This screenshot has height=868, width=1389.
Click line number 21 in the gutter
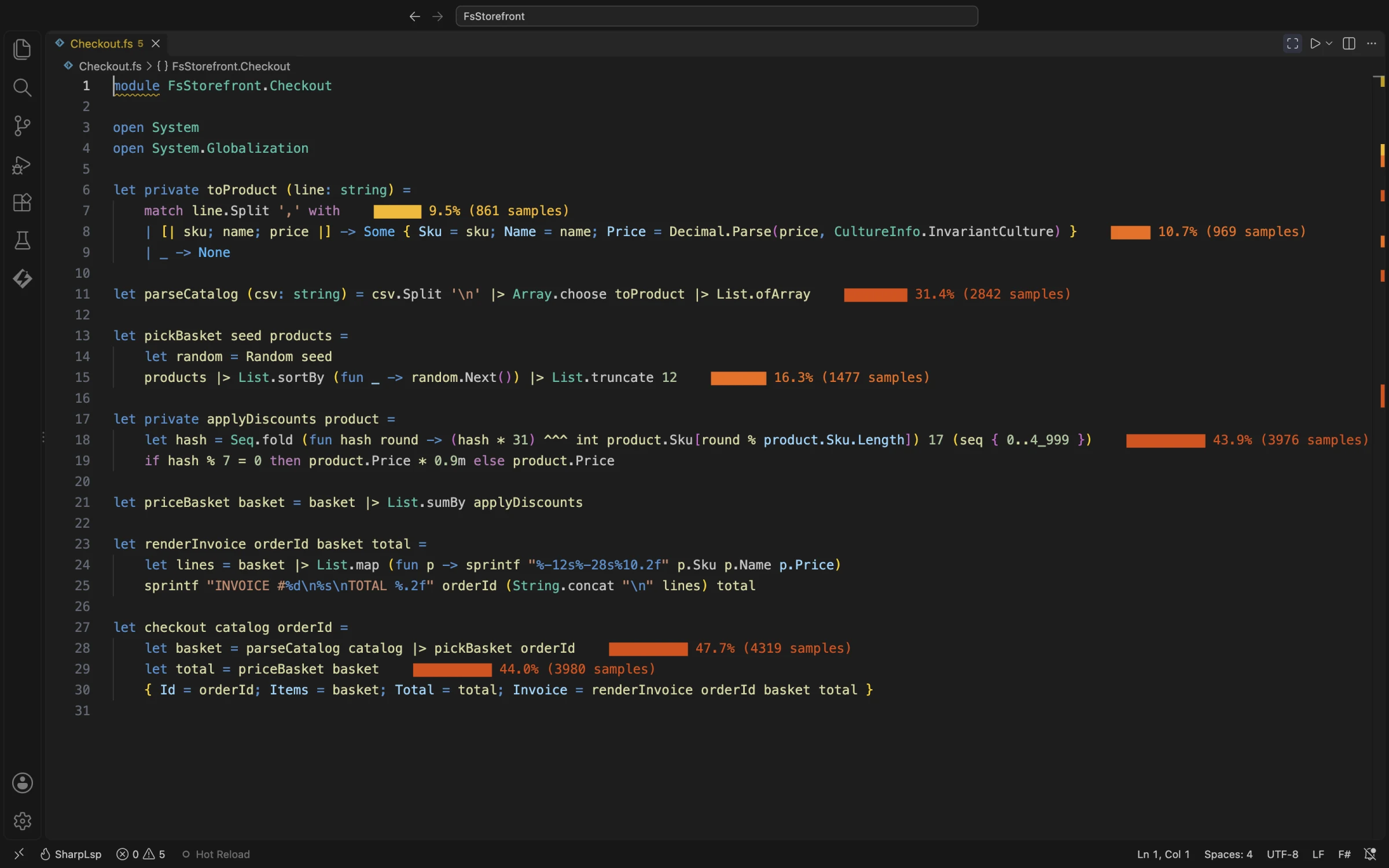[x=82, y=502]
